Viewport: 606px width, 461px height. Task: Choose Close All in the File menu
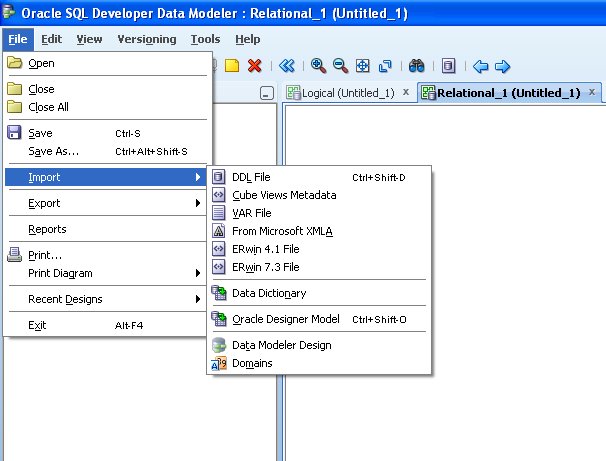[107, 107]
